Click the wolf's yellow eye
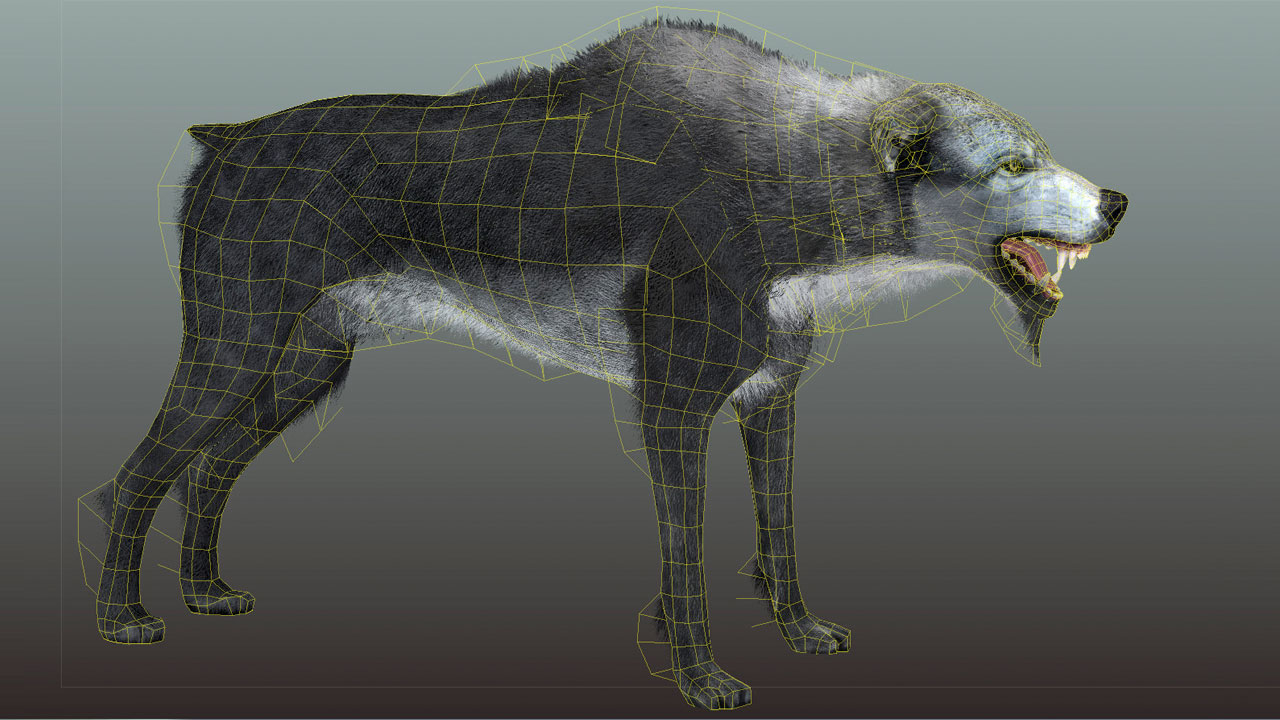The image size is (1280, 720). point(1012,167)
